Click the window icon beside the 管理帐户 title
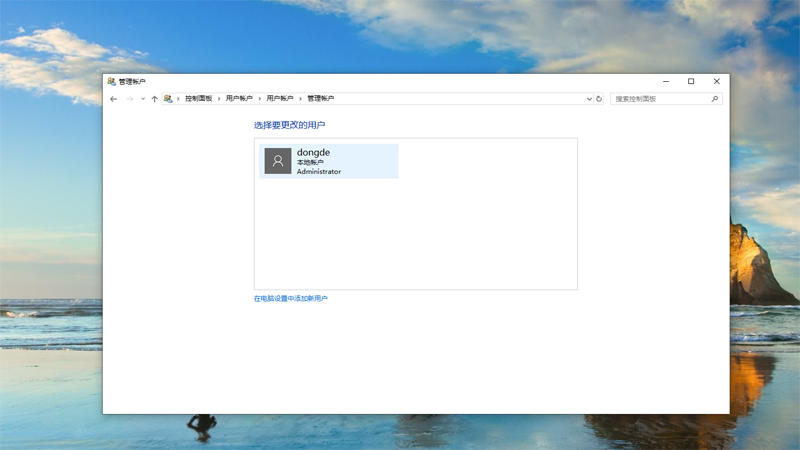 [111, 82]
